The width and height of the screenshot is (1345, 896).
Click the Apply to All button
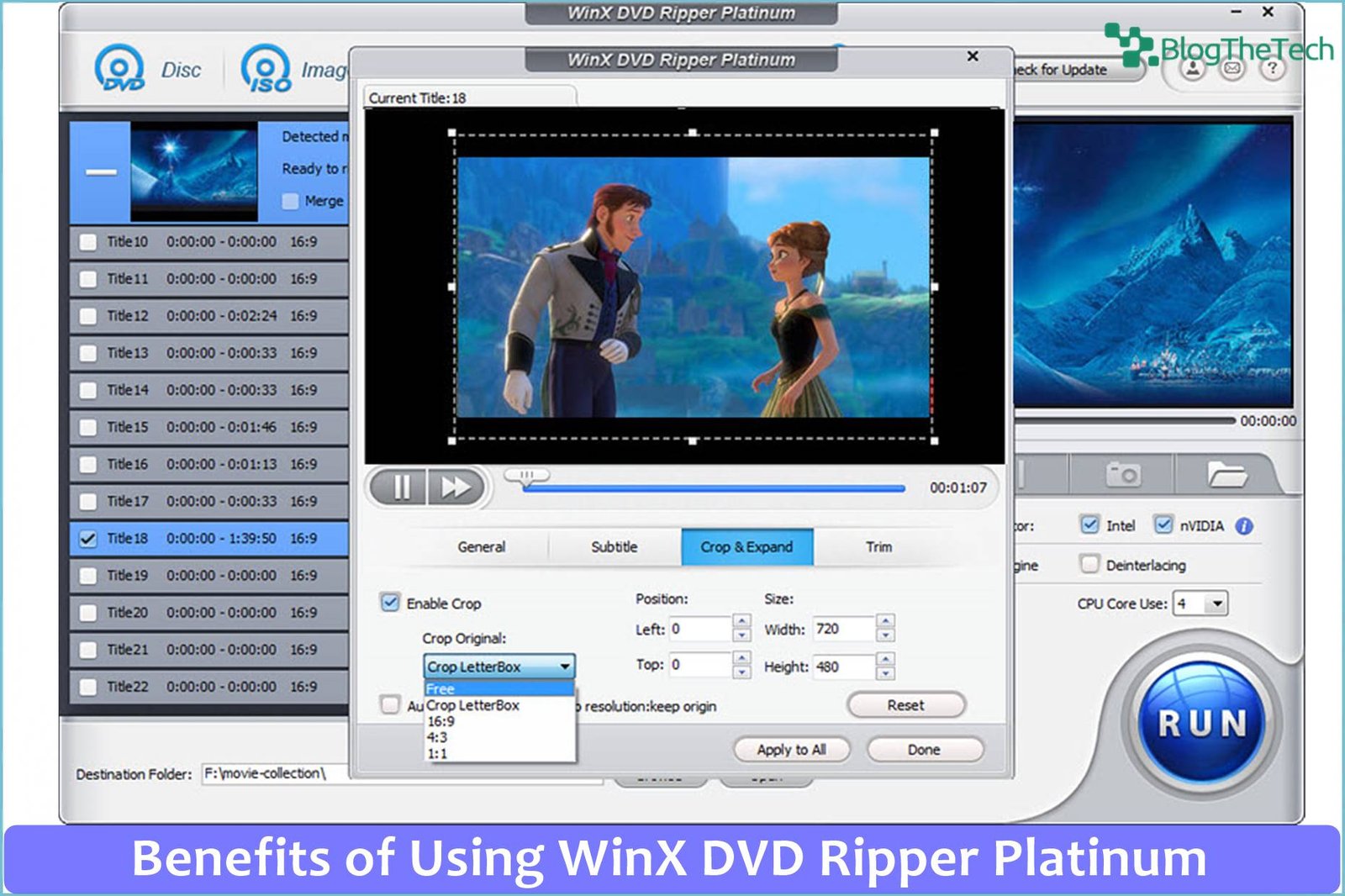[x=791, y=749]
